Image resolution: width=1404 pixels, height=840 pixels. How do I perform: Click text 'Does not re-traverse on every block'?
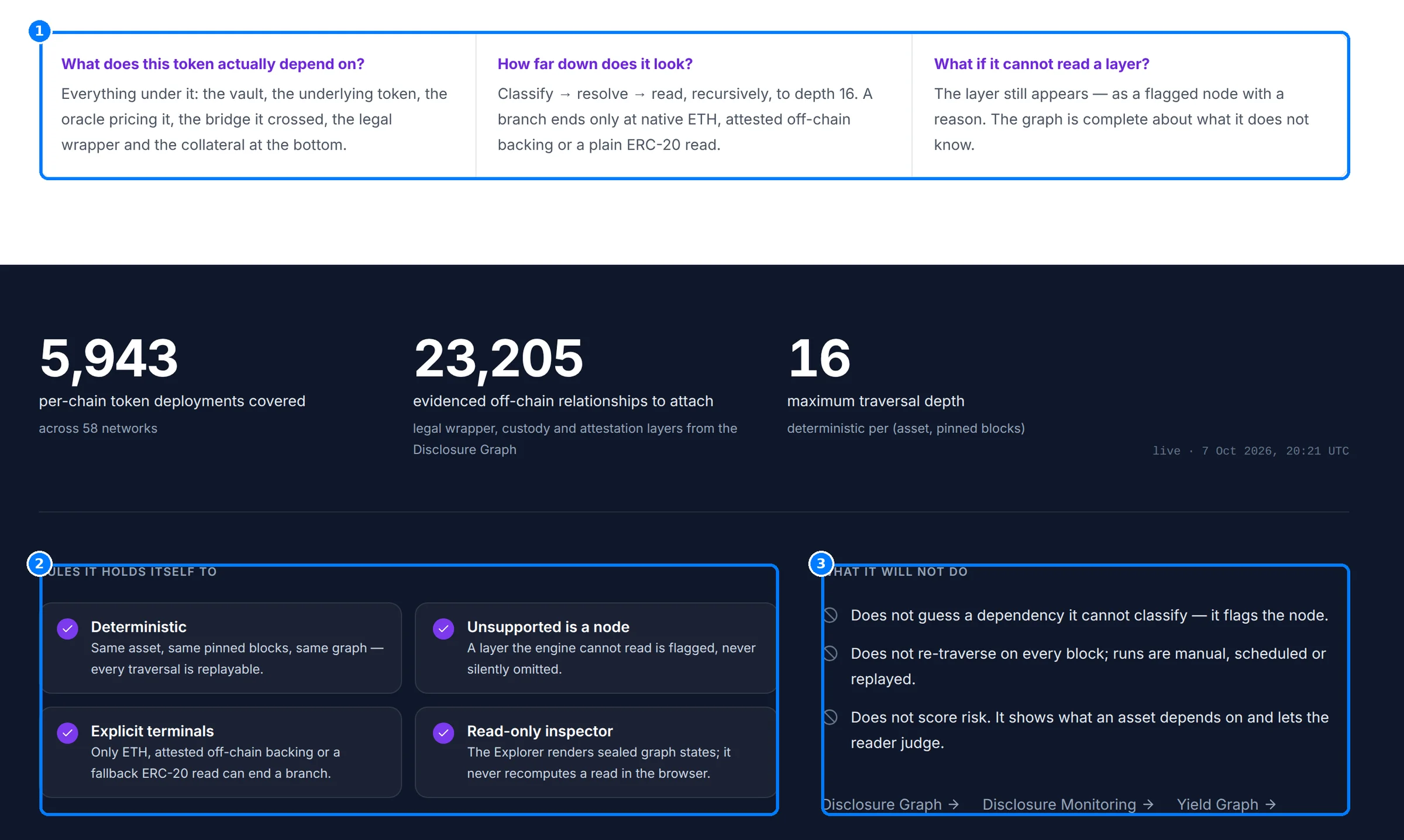[x=979, y=653]
